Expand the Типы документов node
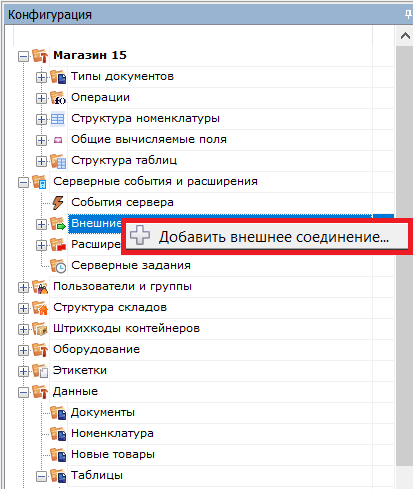This screenshot has width=413, height=489. tap(41, 77)
